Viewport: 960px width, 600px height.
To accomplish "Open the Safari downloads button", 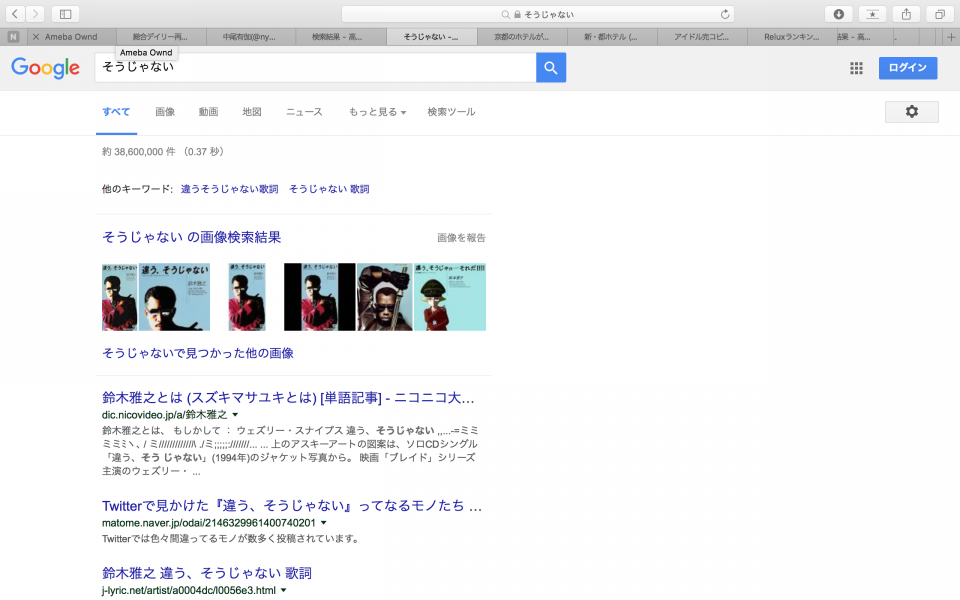I will [839, 14].
